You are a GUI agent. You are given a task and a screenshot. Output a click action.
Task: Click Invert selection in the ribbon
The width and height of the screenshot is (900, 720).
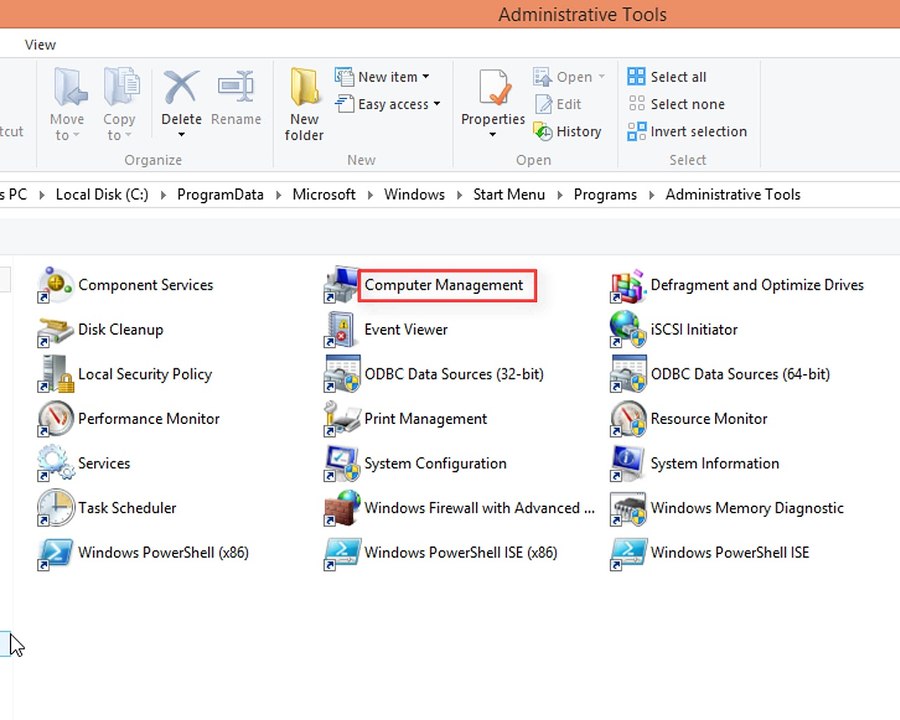pyautogui.click(x=688, y=131)
